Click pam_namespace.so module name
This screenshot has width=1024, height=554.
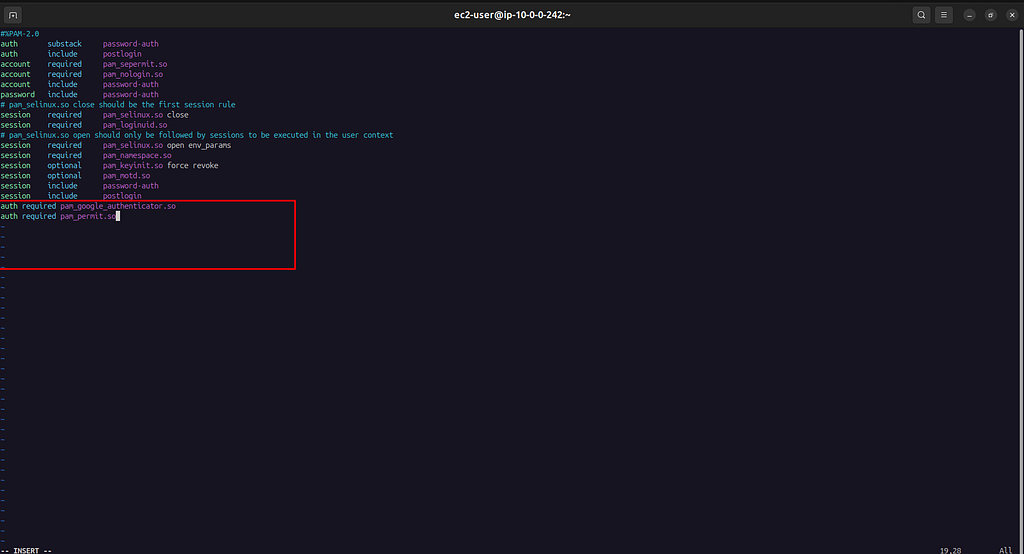tap(137, 155)
